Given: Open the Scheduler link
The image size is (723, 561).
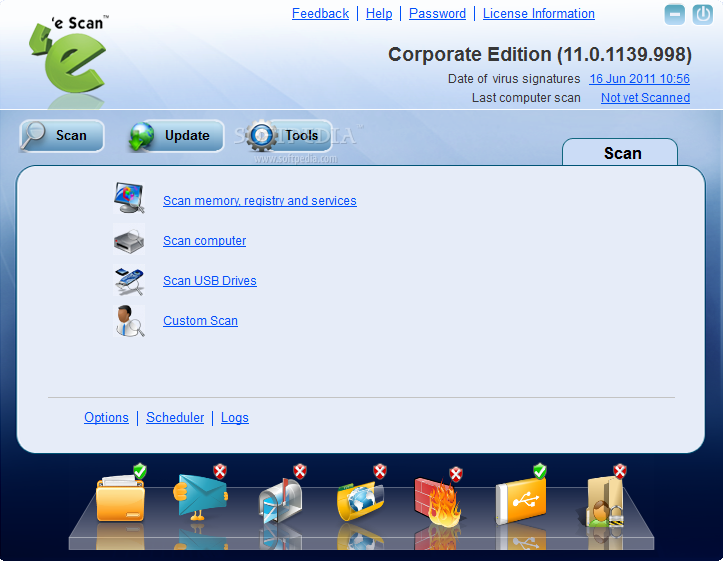Looking at the screenshot, I should click(x=175, y=418).
